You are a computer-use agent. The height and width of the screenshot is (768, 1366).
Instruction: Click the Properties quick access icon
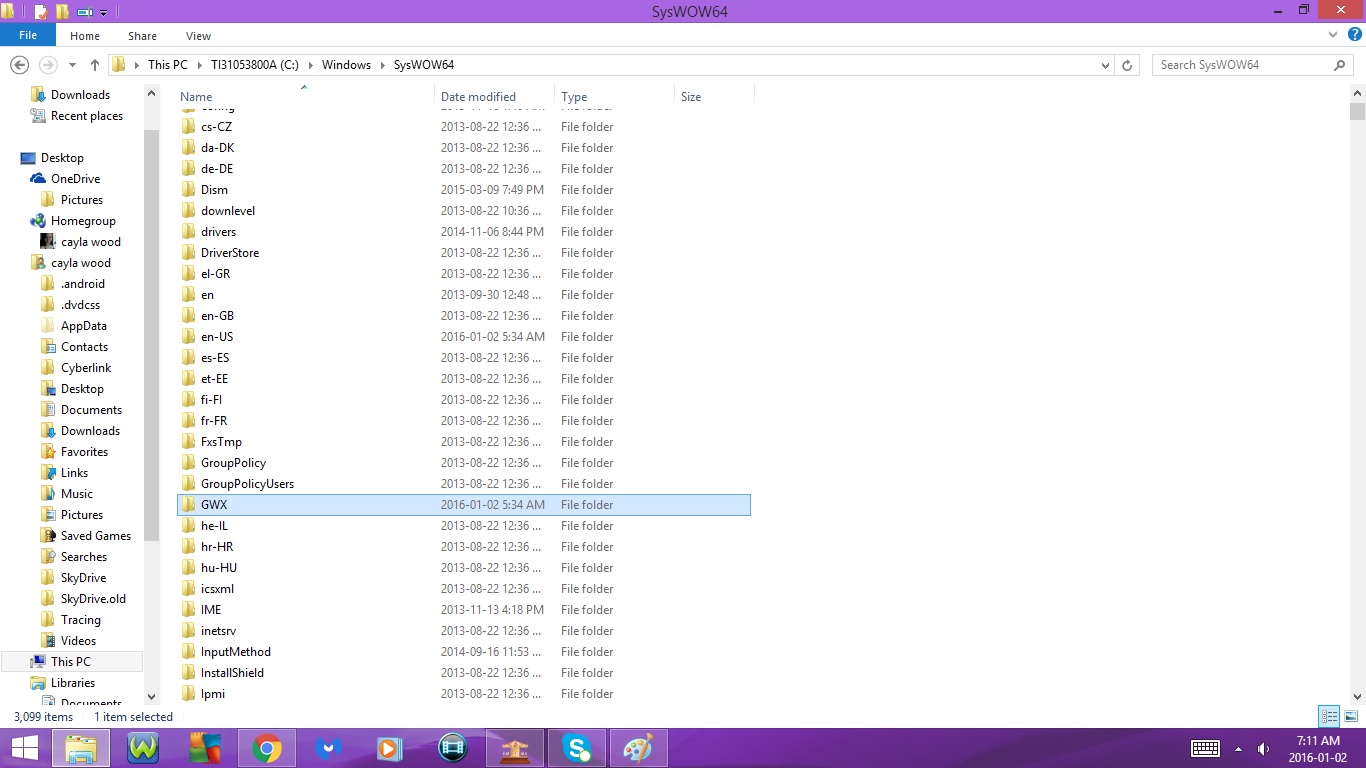point(41,12)
